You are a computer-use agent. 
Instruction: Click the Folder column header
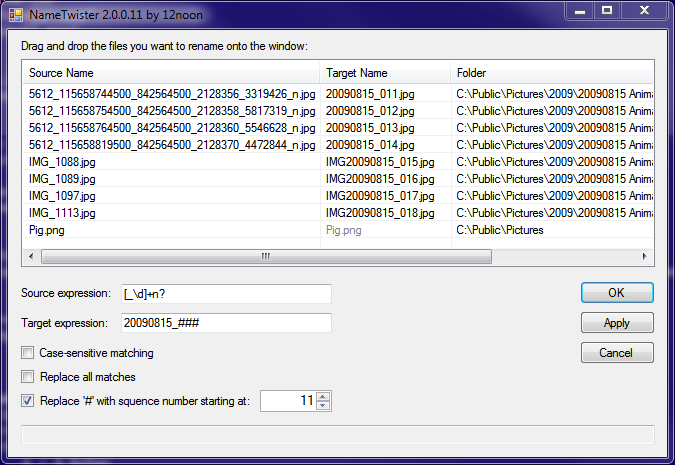pos(550,73)
